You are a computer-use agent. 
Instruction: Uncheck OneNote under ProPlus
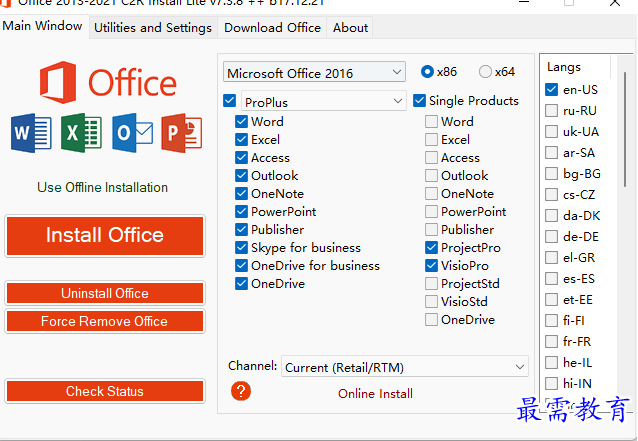click(x=241, y=193)
